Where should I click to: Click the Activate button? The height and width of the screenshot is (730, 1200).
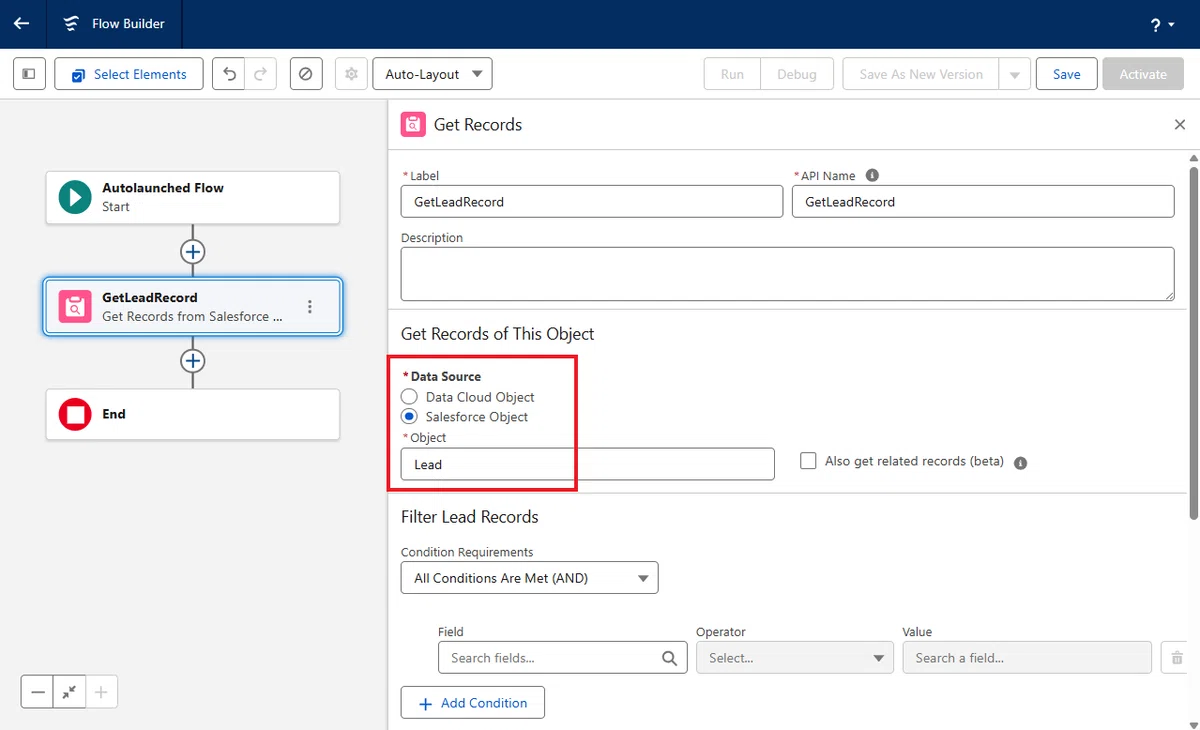click(1143, 74)
